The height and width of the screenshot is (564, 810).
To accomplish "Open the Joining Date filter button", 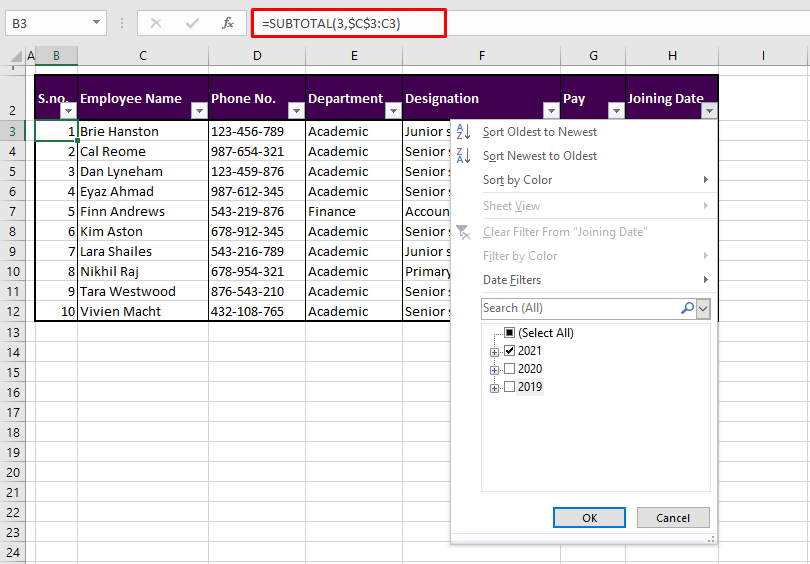I will pos(709,111).
